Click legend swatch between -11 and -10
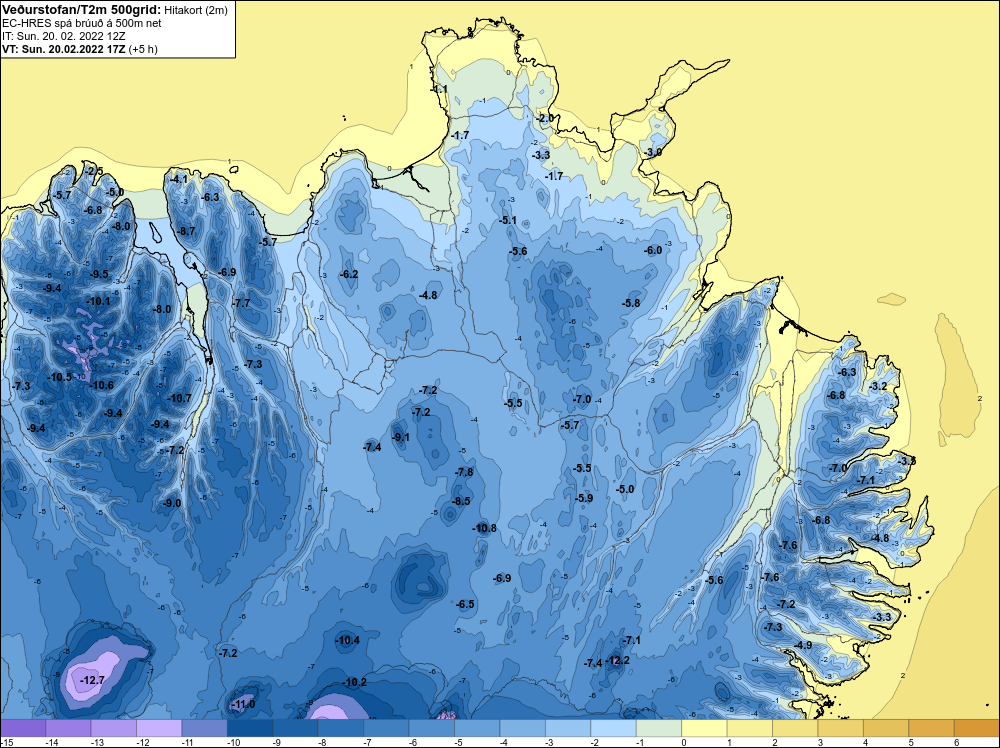Image resolution: width=1000 pixels, height=748 pixels. click(x=205, y=728)
